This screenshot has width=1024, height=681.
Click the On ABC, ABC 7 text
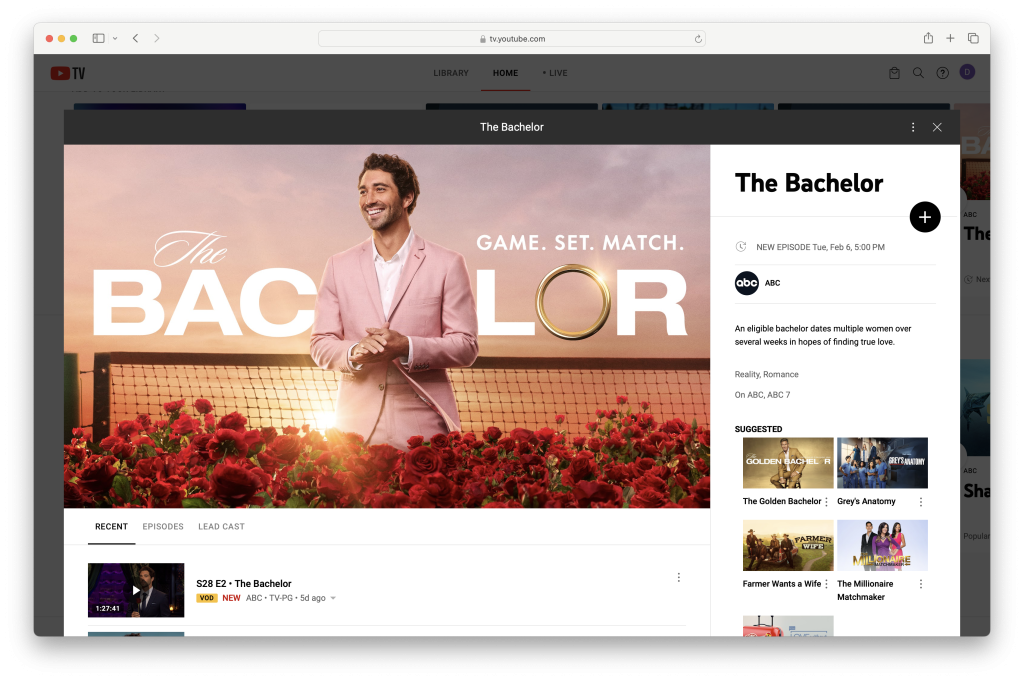(x=762, y=395)
